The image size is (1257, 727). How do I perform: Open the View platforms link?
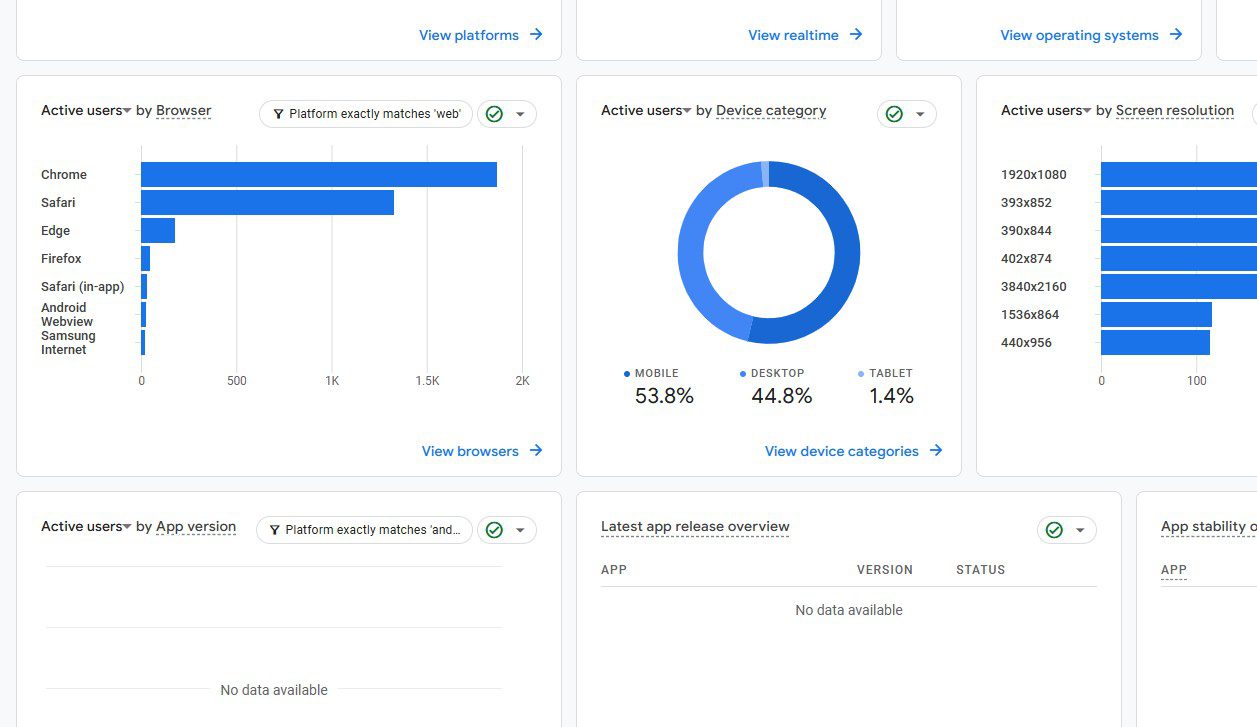tap(469, 35)
